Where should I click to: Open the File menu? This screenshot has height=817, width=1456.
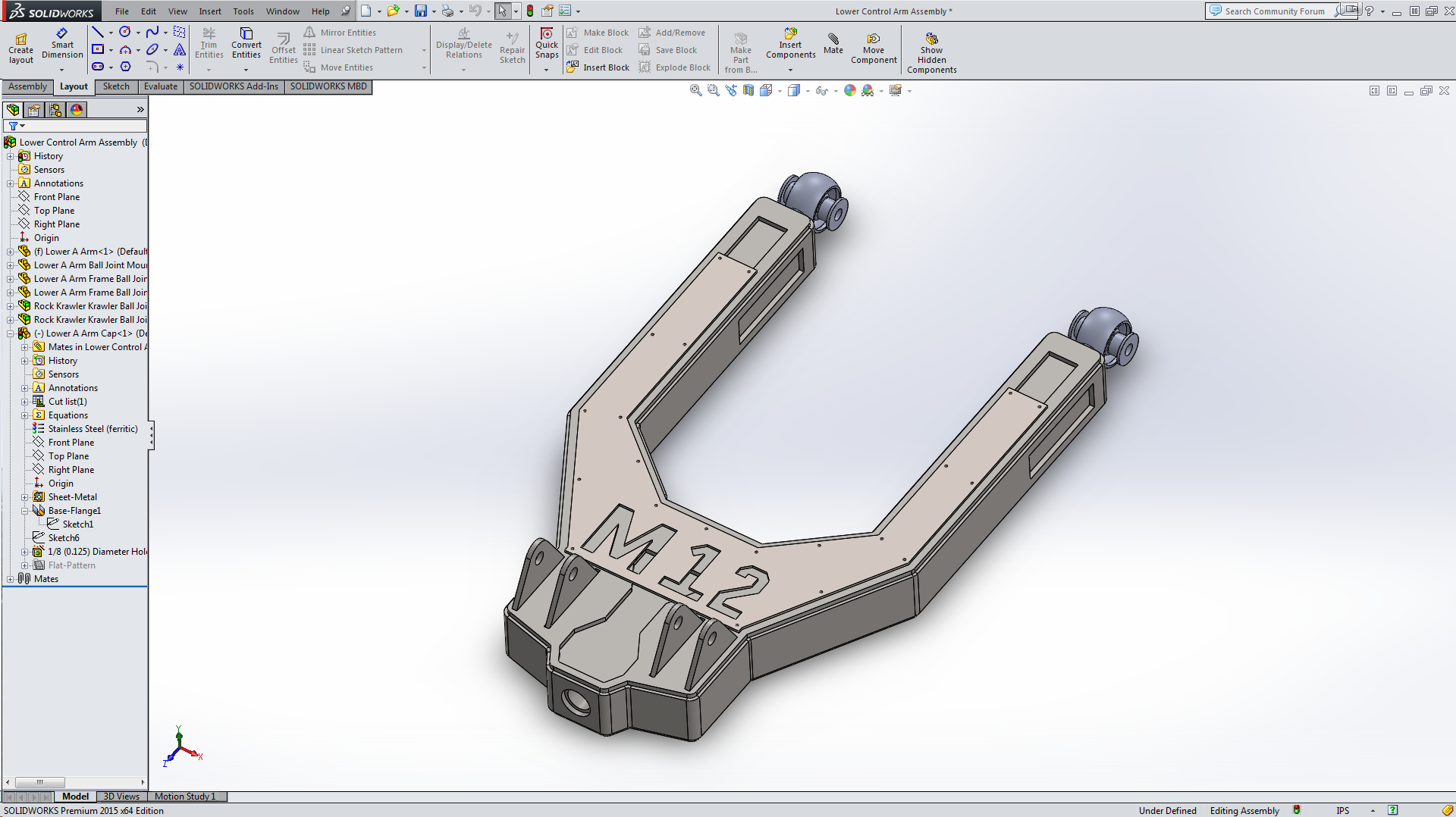pyautogui.click(x=122, y=11)
